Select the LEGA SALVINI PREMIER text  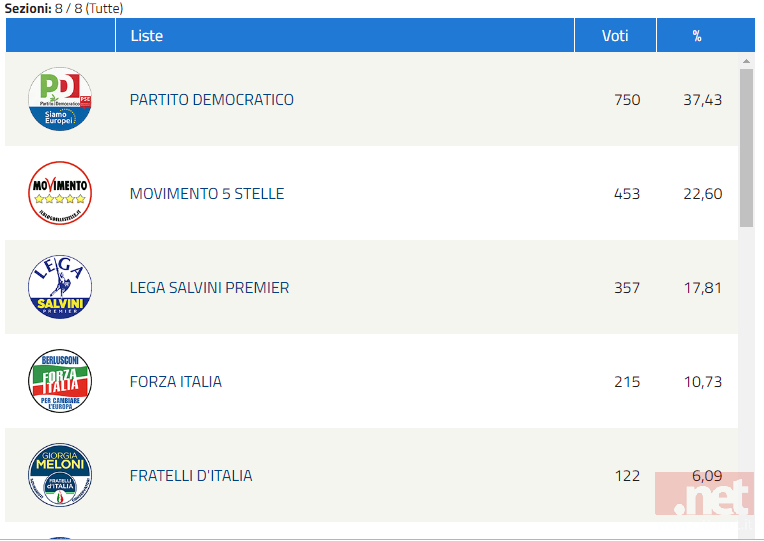click(x=209, y=288)
